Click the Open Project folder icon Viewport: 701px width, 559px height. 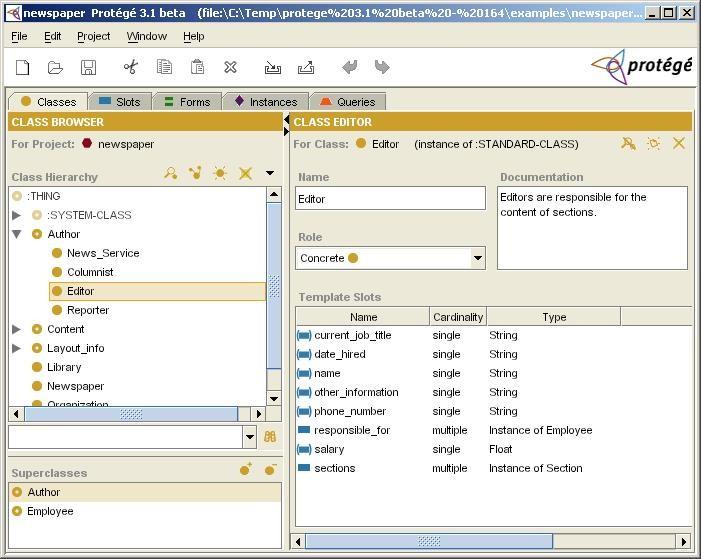pyautogui.click(x=55, y=68)
